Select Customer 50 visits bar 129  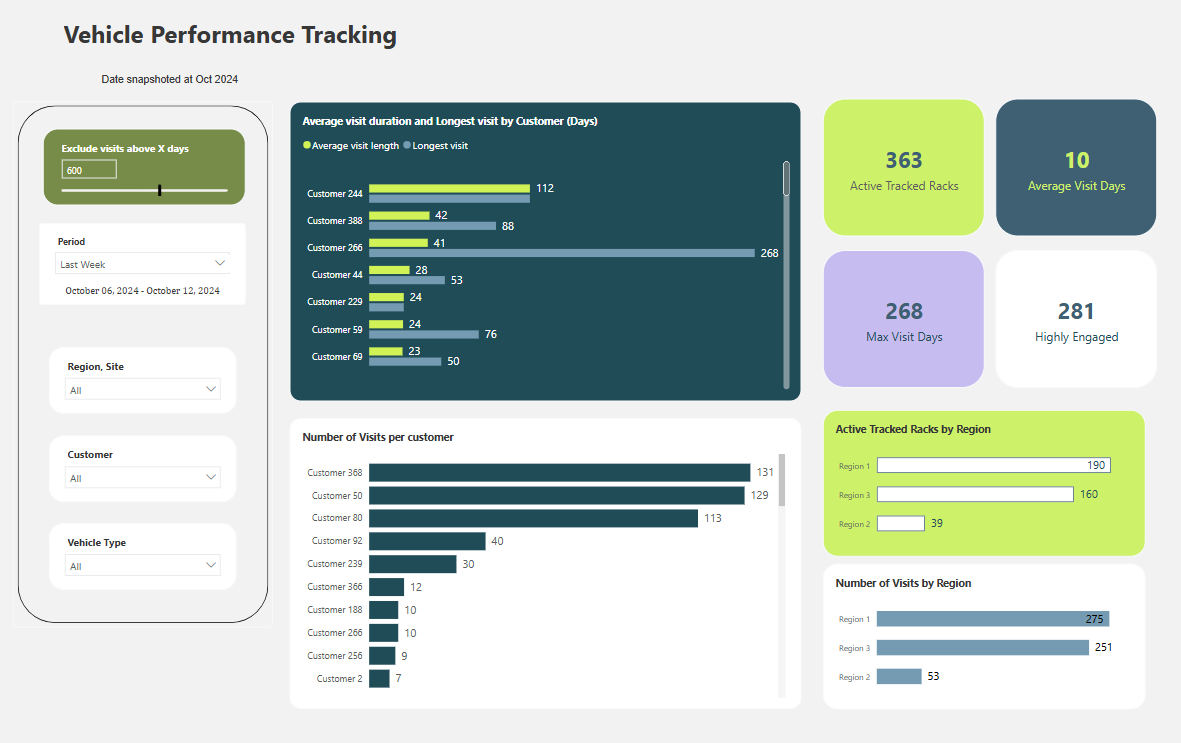(x=557, y=495)
